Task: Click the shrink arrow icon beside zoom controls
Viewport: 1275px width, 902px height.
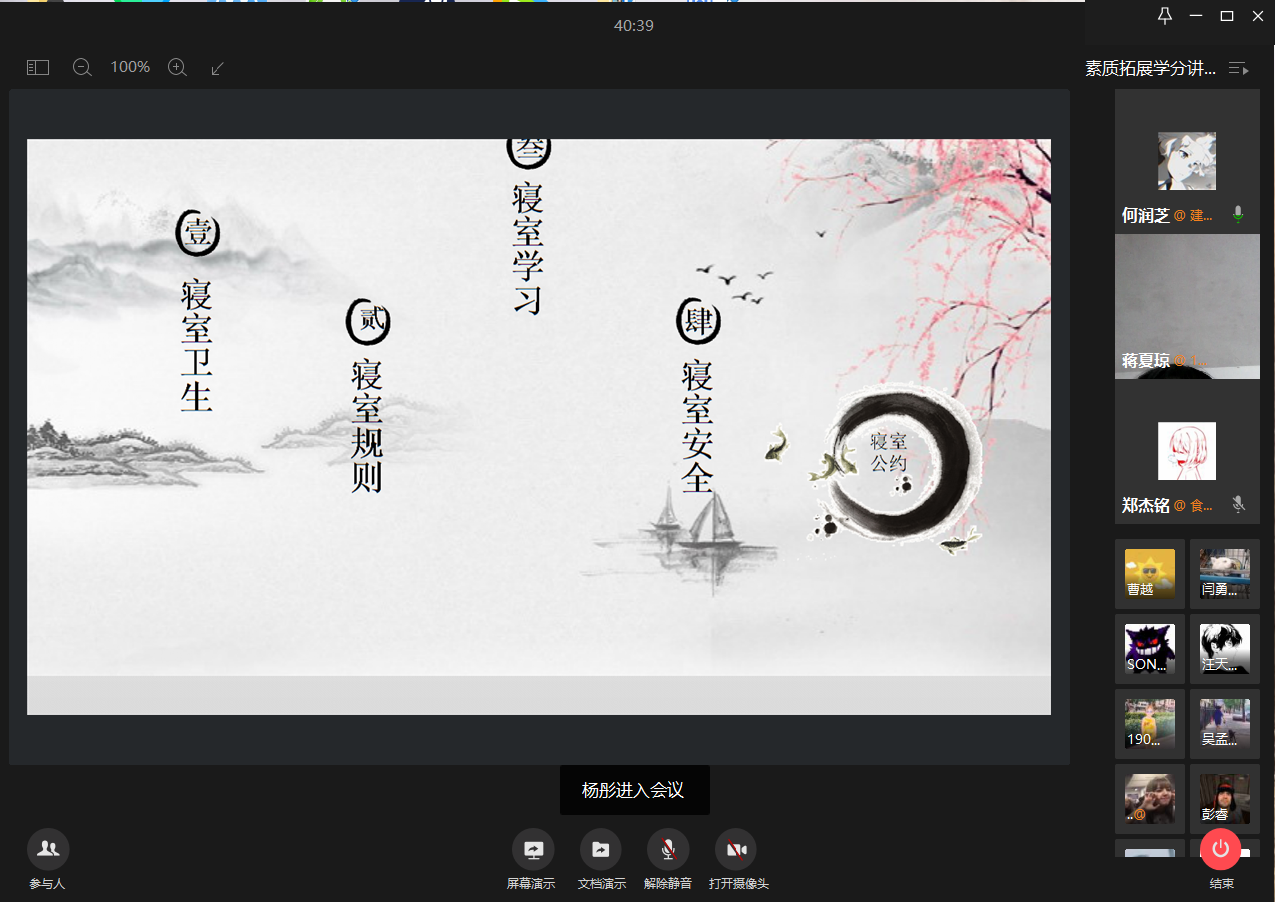Action: (217, 68)
